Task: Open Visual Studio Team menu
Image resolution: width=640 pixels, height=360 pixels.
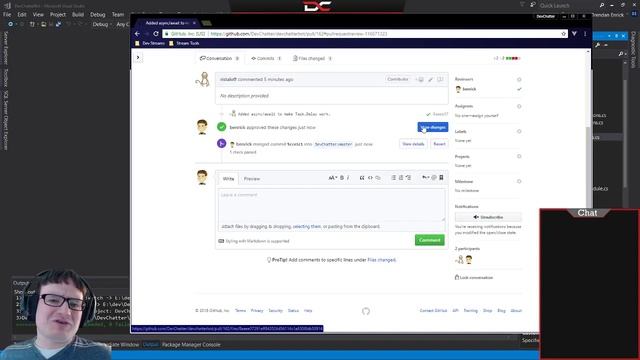Action: [x=118, y=15]
